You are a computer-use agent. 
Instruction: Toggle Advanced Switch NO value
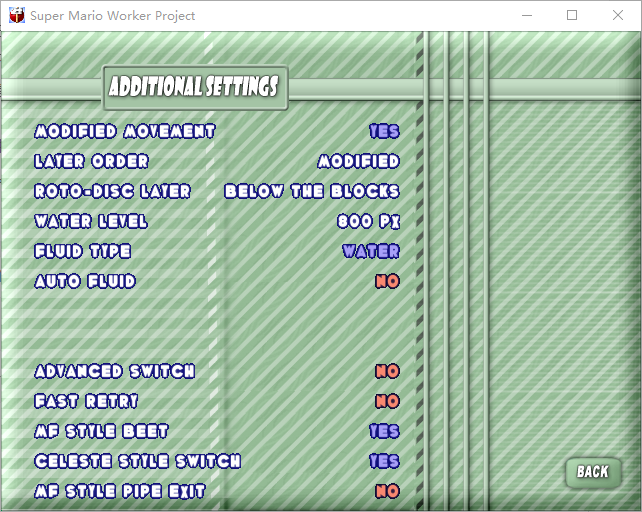[387, 371]
